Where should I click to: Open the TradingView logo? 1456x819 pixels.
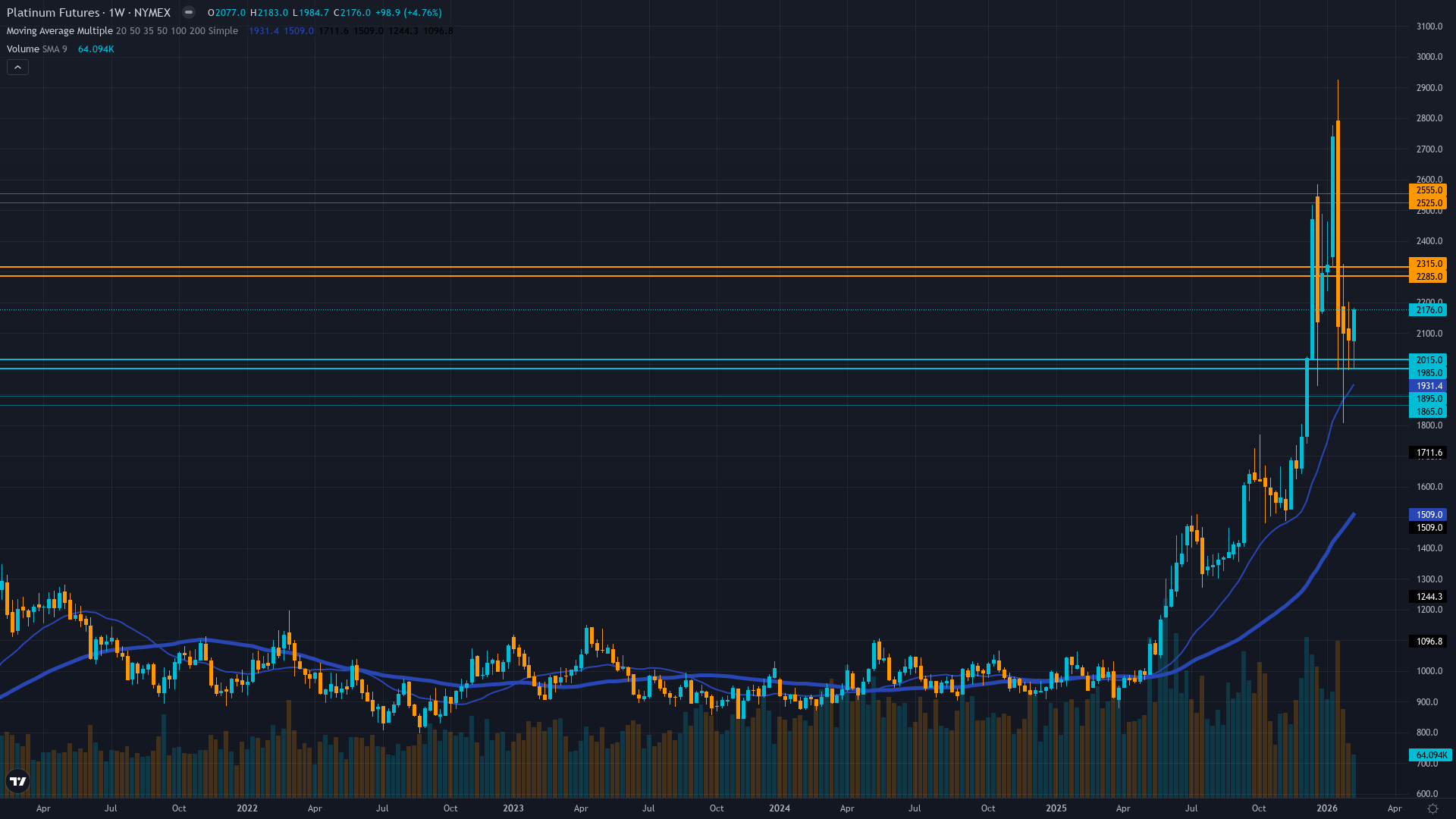click(17, 781)
